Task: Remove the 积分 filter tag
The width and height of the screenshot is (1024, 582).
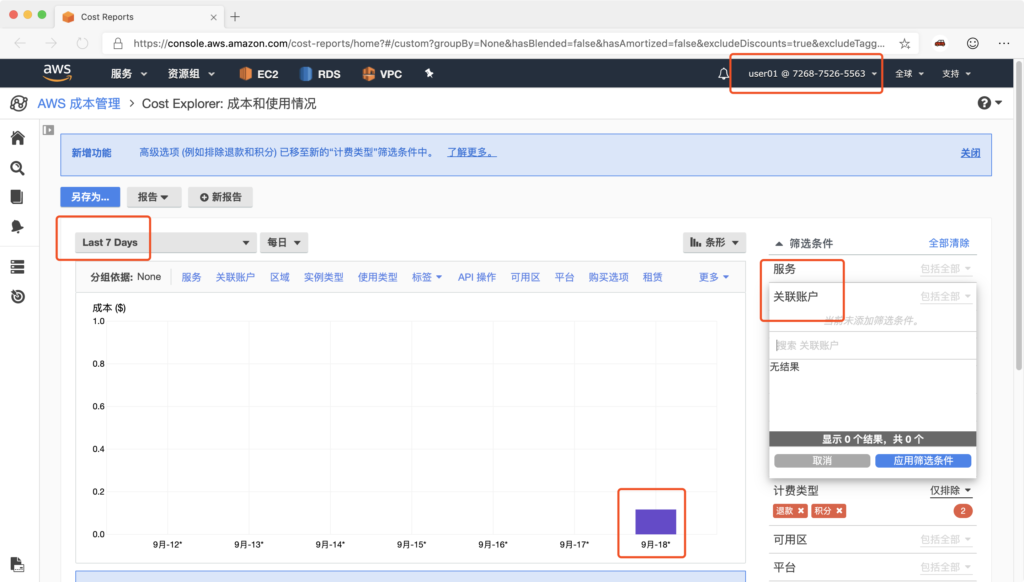Action: pos(839,511)
